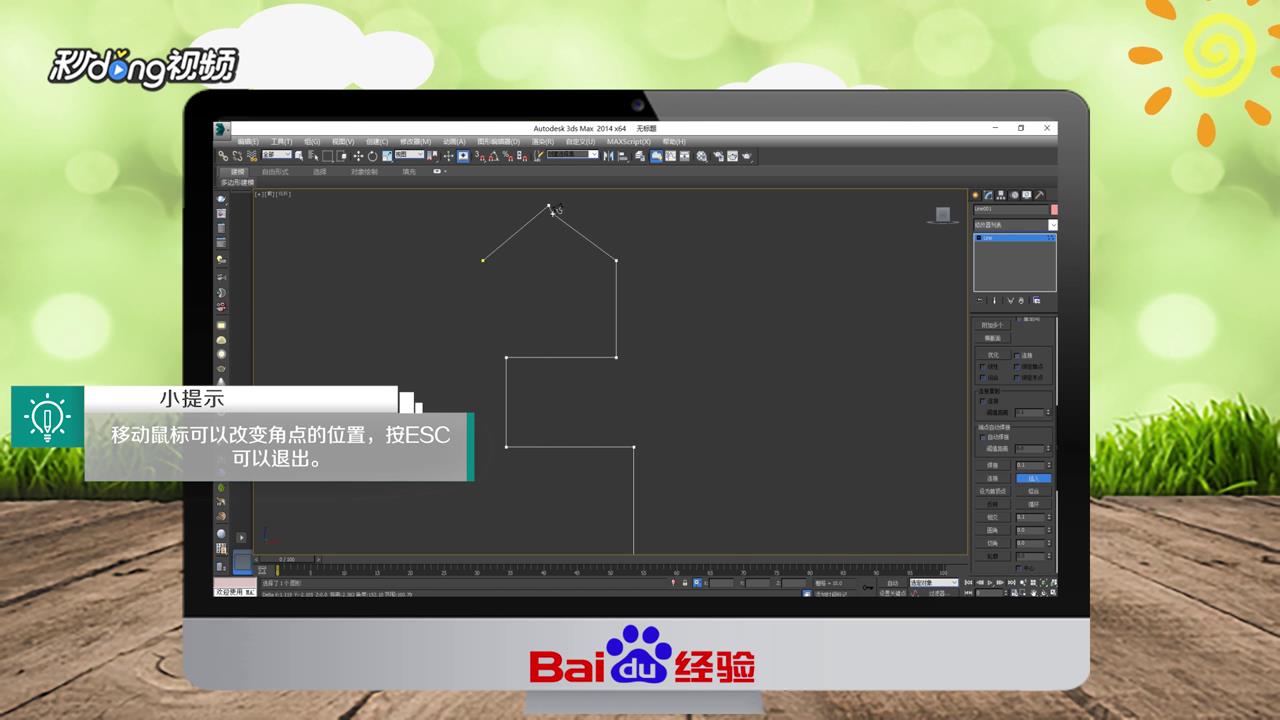Click the Unlink Selection tool

click(x=237, y=156)
